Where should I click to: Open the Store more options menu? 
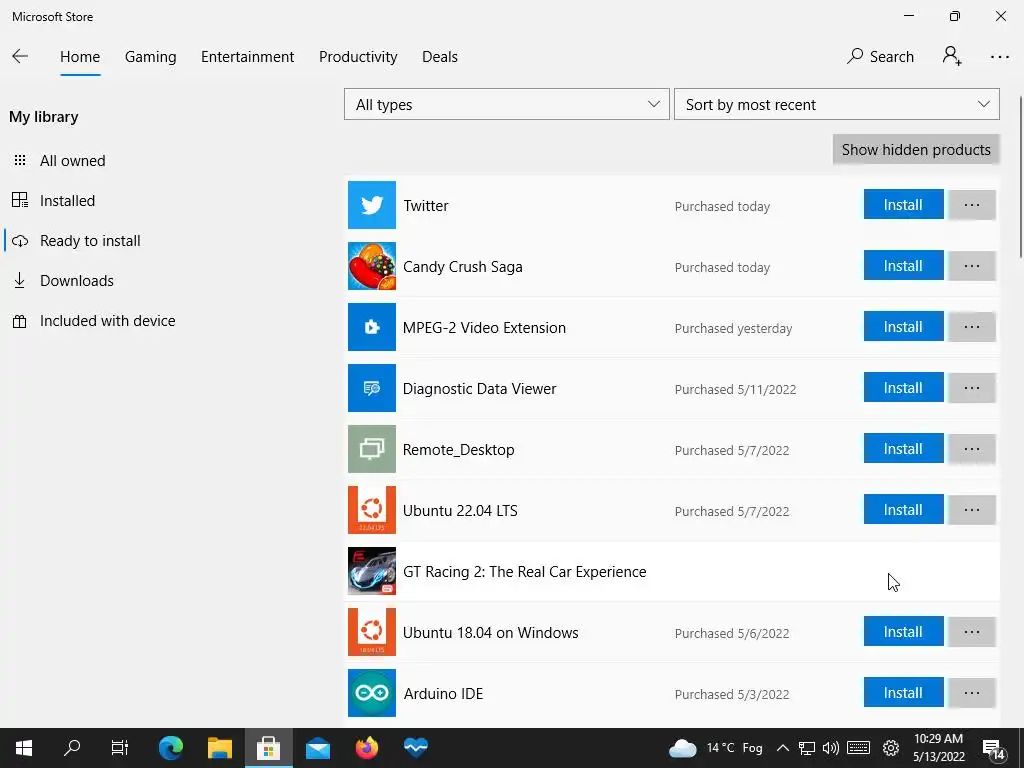tap(1000, 57)
